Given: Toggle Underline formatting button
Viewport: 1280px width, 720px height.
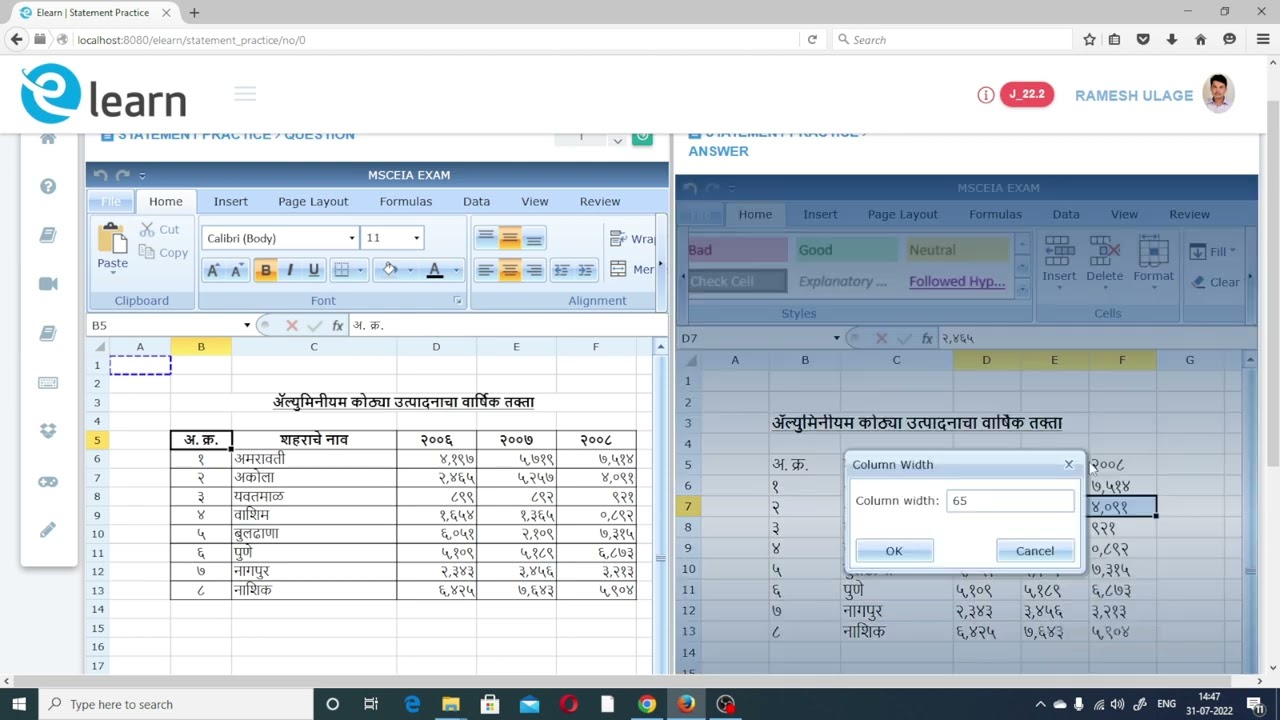Looking at the screenshot, I should [313, 270].
